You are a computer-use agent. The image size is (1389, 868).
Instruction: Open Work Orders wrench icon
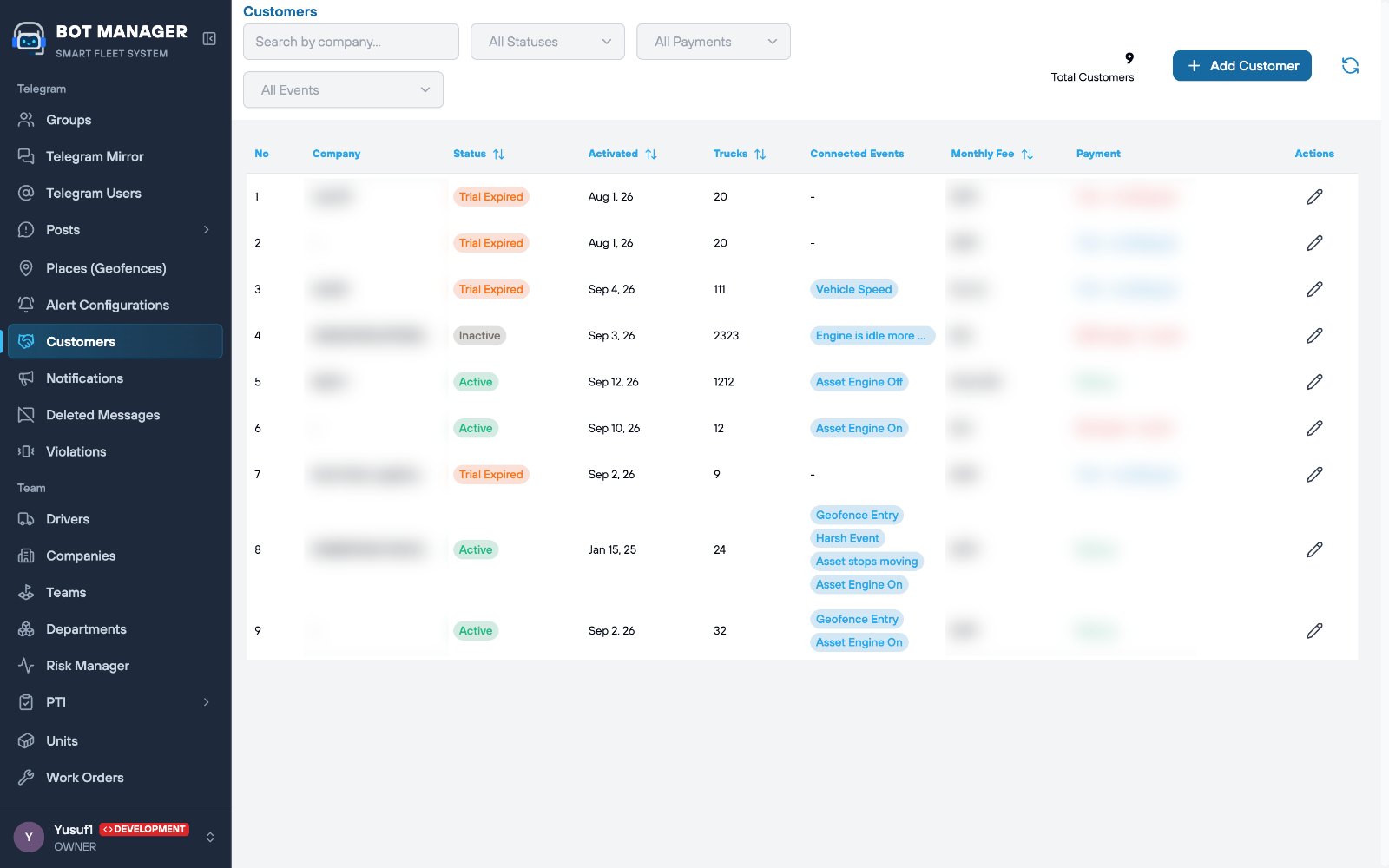[26, 778]
